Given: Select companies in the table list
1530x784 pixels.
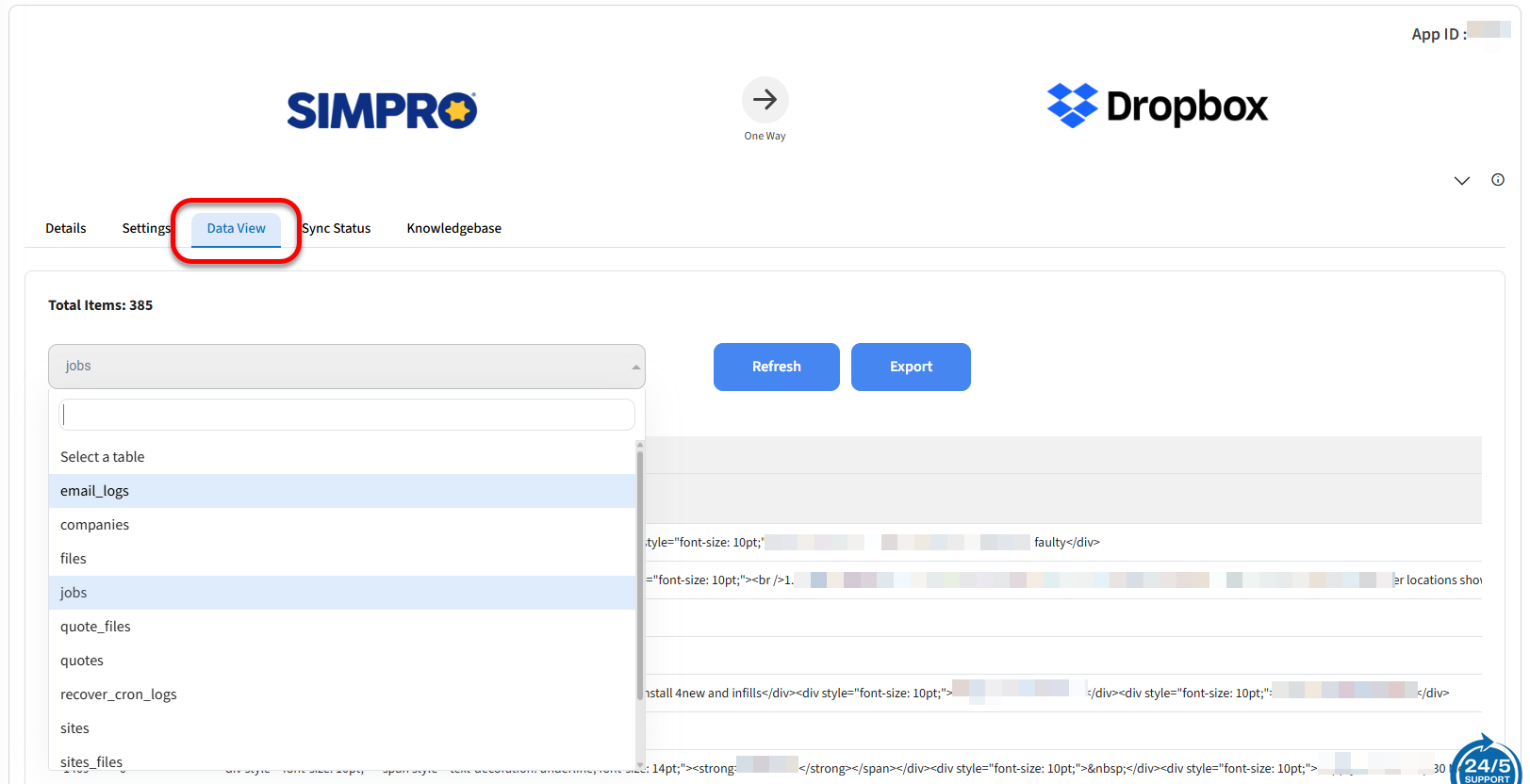Looking at the screenshot, I should coord(94,525).
